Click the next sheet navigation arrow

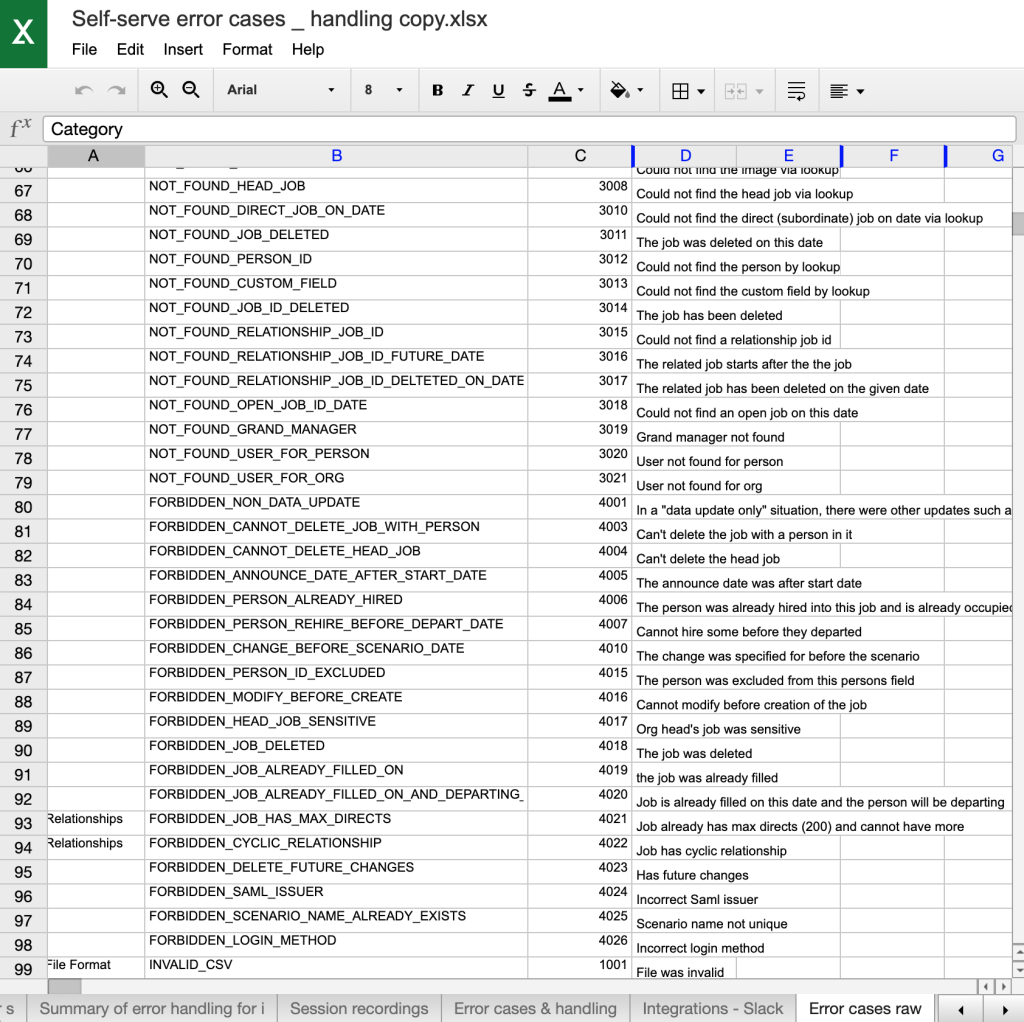point(1006,1009)
